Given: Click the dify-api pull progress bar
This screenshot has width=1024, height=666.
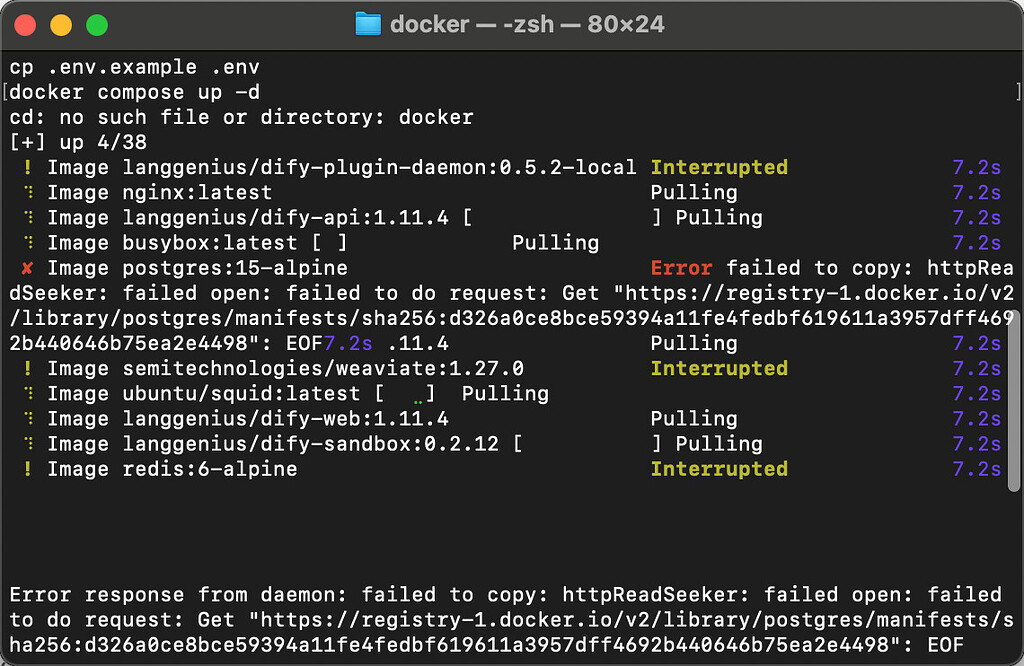Looking at the screenshot, I should click(x=561, y=218).
